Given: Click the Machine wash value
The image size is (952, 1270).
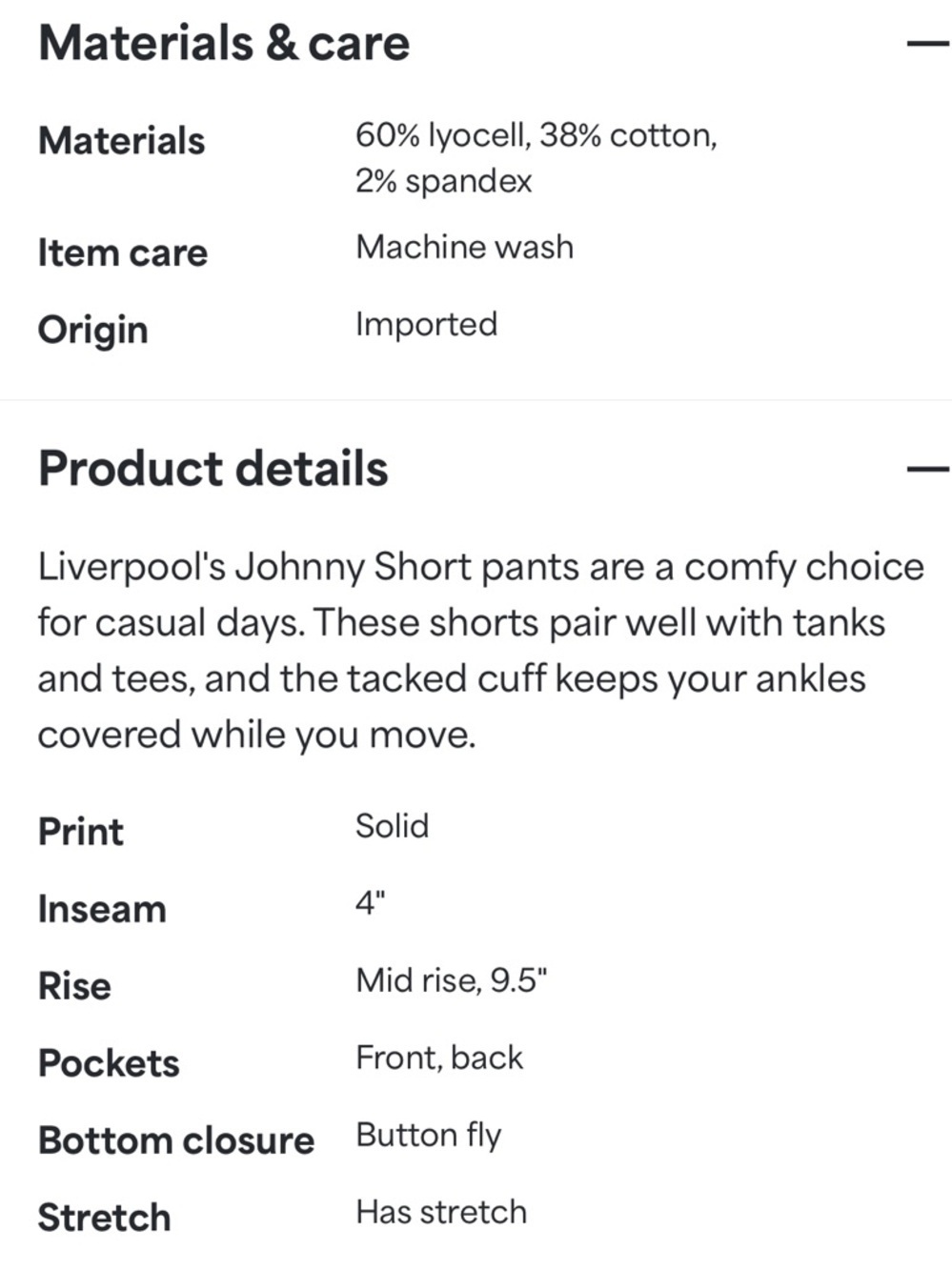Looking at the screenshot, I should click(x=464, y=248).
